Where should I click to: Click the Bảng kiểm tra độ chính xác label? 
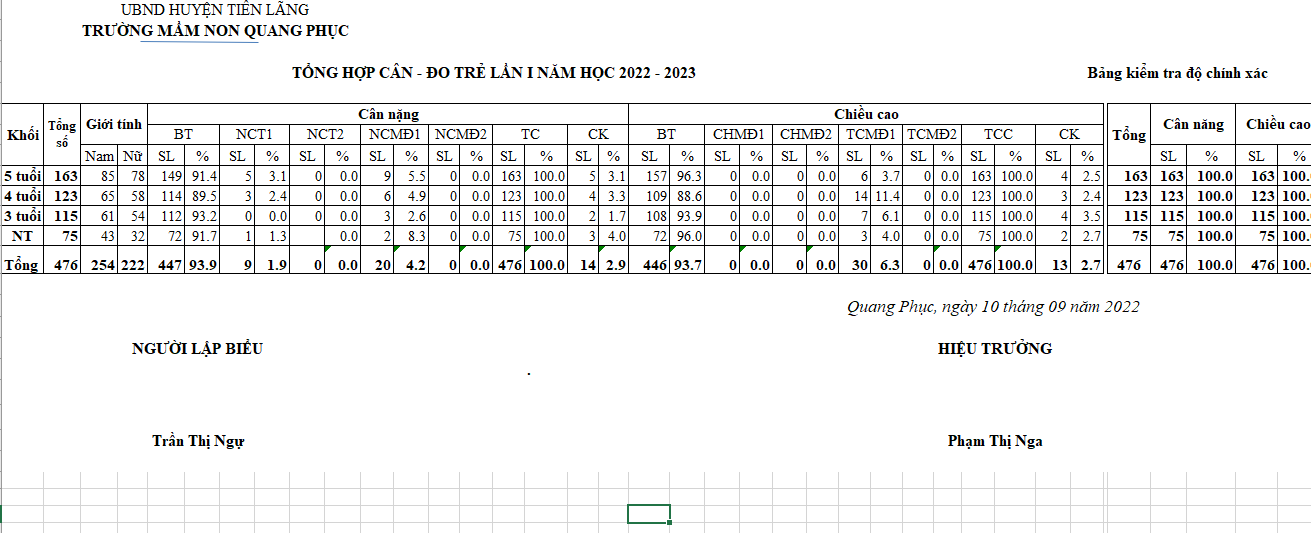(x=1177, y=74)
